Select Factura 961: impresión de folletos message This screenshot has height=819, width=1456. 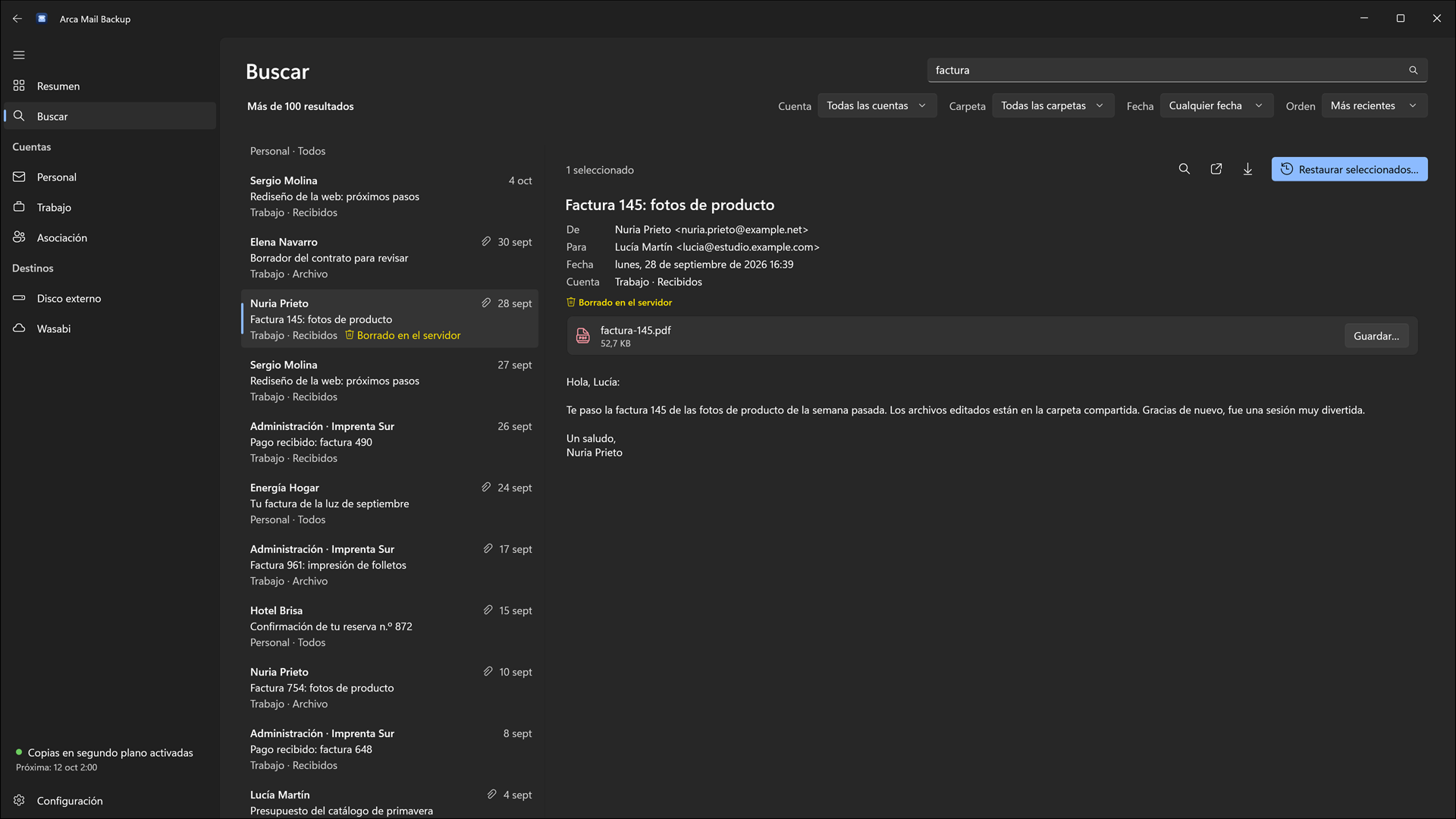[390, 565]
